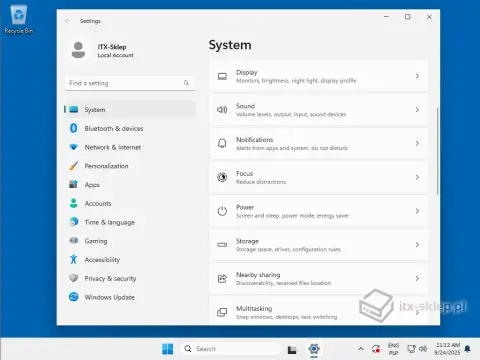Select System in the sidebar

click(x=130, y=109)
